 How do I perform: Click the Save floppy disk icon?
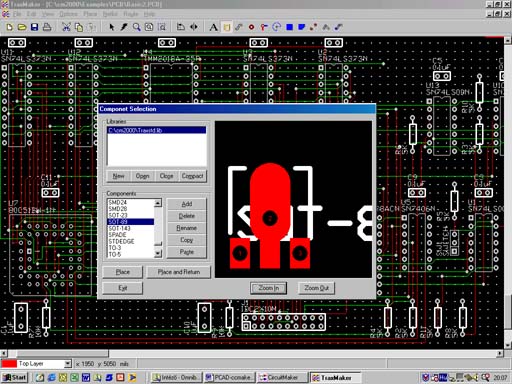click(34, 27)
